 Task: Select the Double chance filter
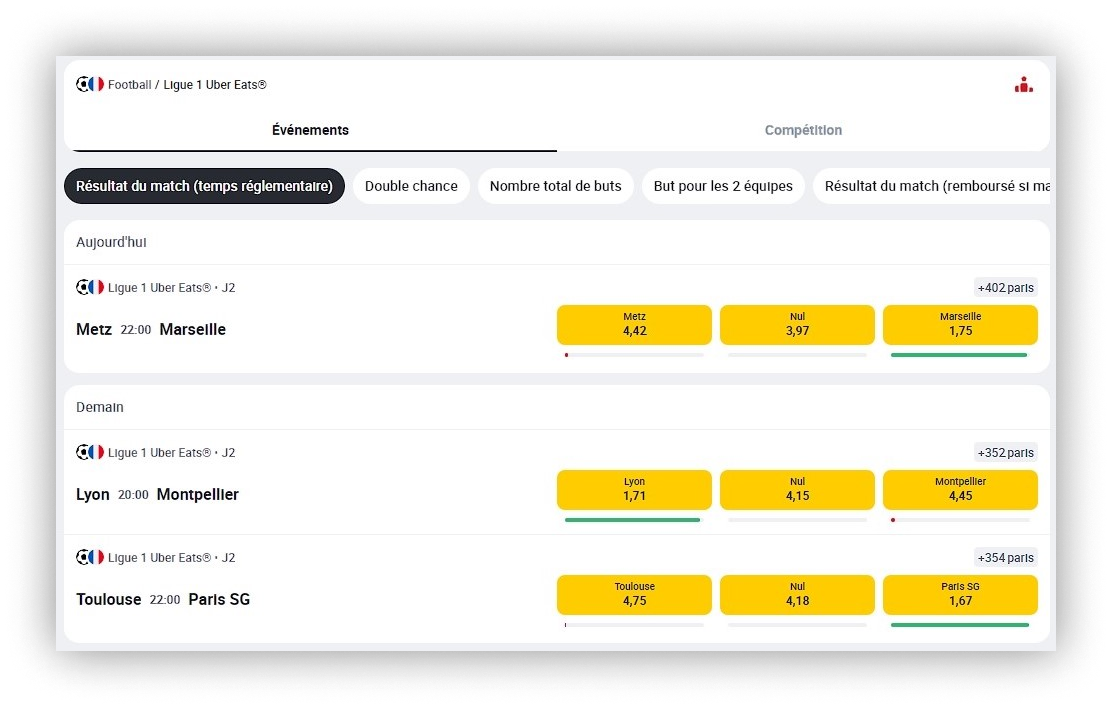pos(411,186)
